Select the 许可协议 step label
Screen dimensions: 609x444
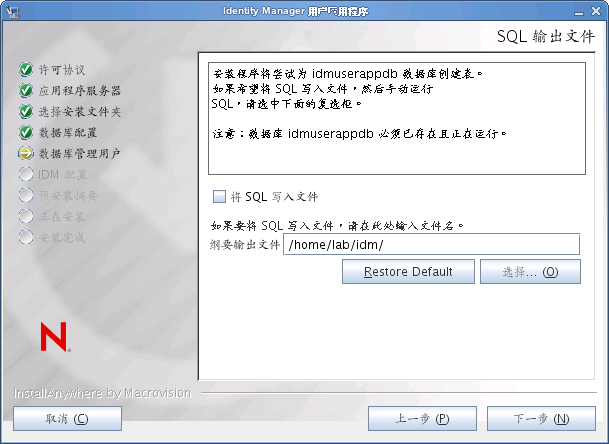pos(62,70)
